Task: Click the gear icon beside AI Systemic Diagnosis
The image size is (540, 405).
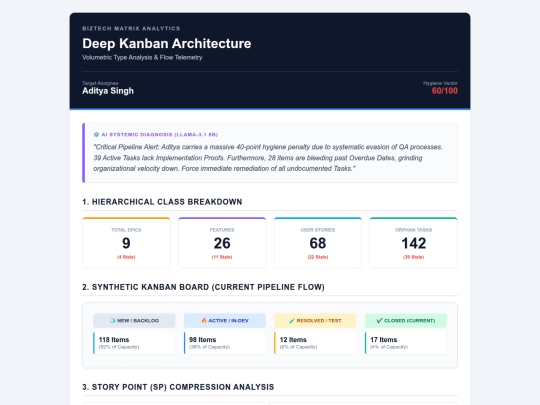Action: [x=96, y=134]
